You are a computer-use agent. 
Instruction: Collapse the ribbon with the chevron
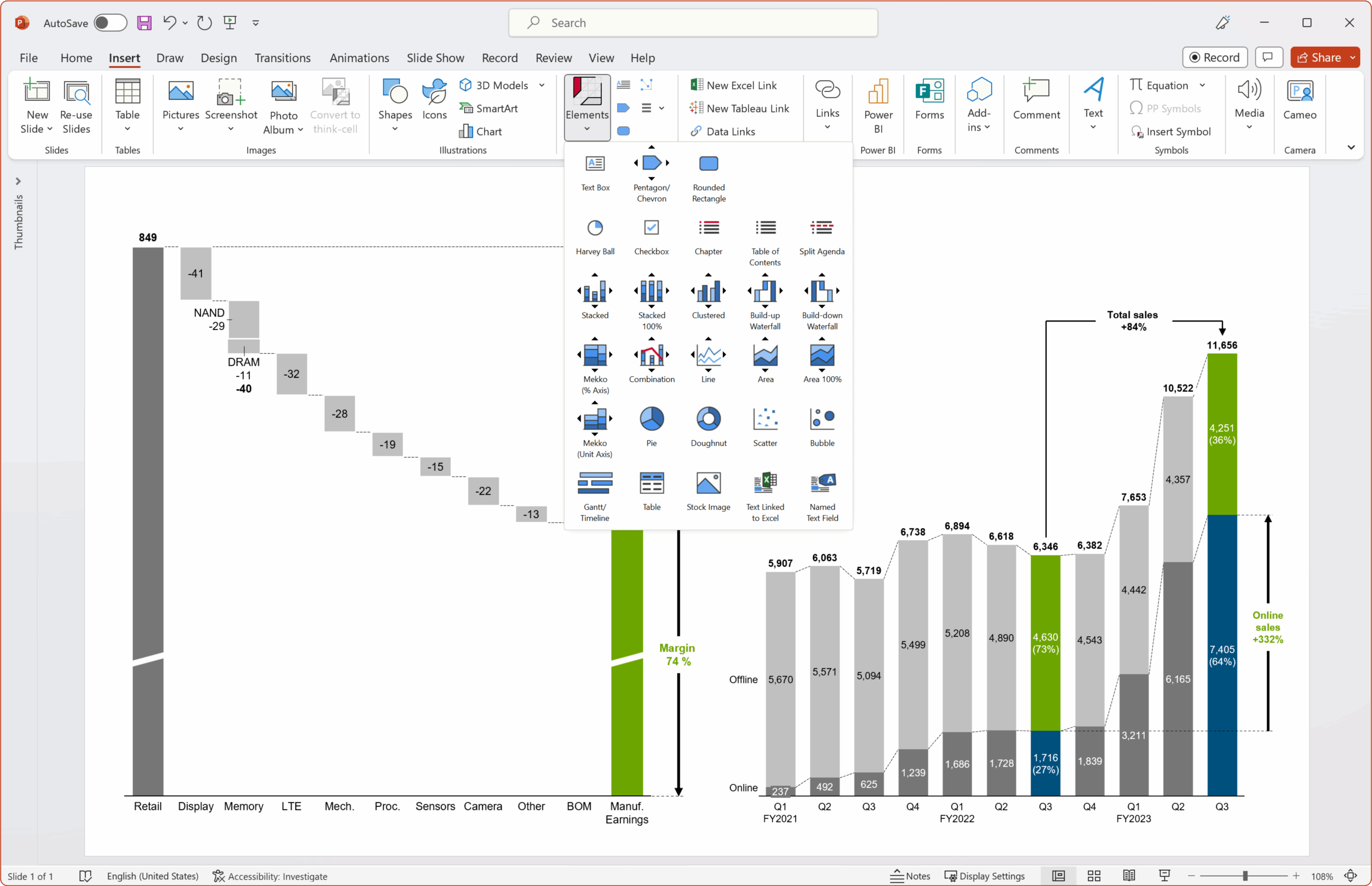[1351, 147]
